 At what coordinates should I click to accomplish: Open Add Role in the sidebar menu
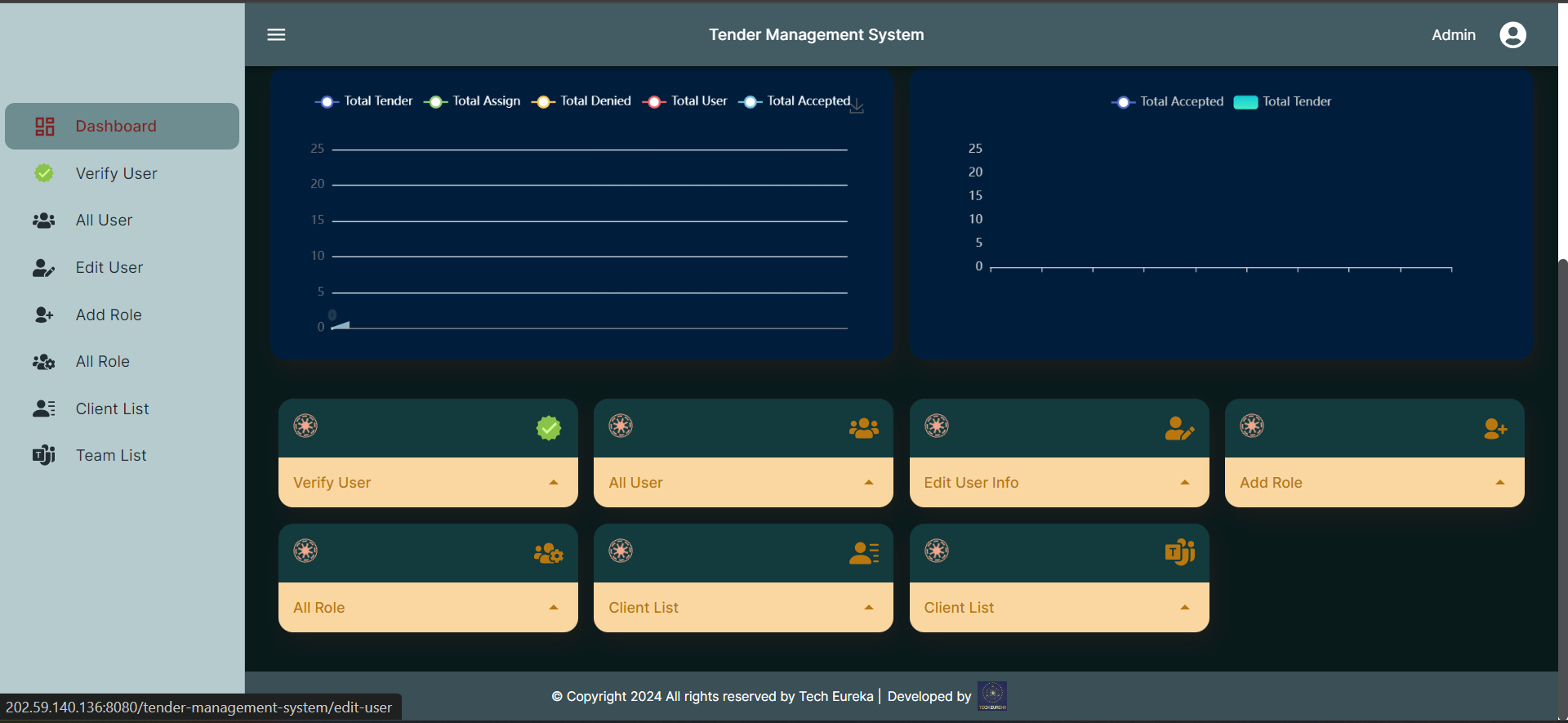click(122, 315)
